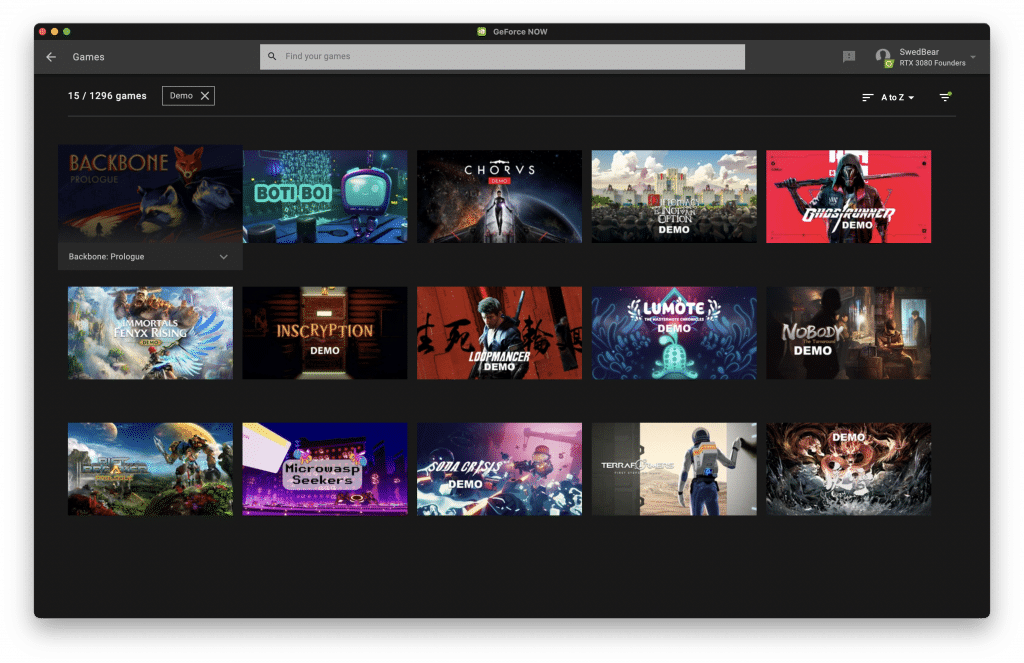1024x663 pixels.
Task: Select the Chorus demo tile
Action: (500, 197)
